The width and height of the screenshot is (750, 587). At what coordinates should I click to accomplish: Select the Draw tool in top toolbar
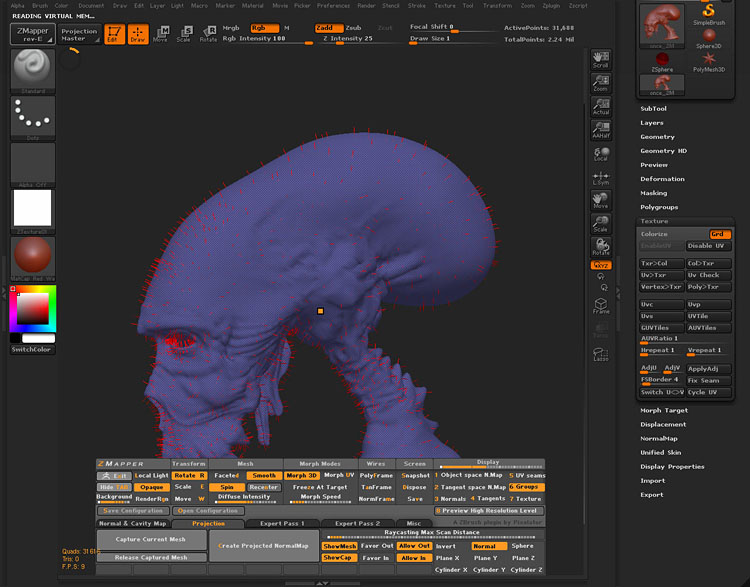138,35
